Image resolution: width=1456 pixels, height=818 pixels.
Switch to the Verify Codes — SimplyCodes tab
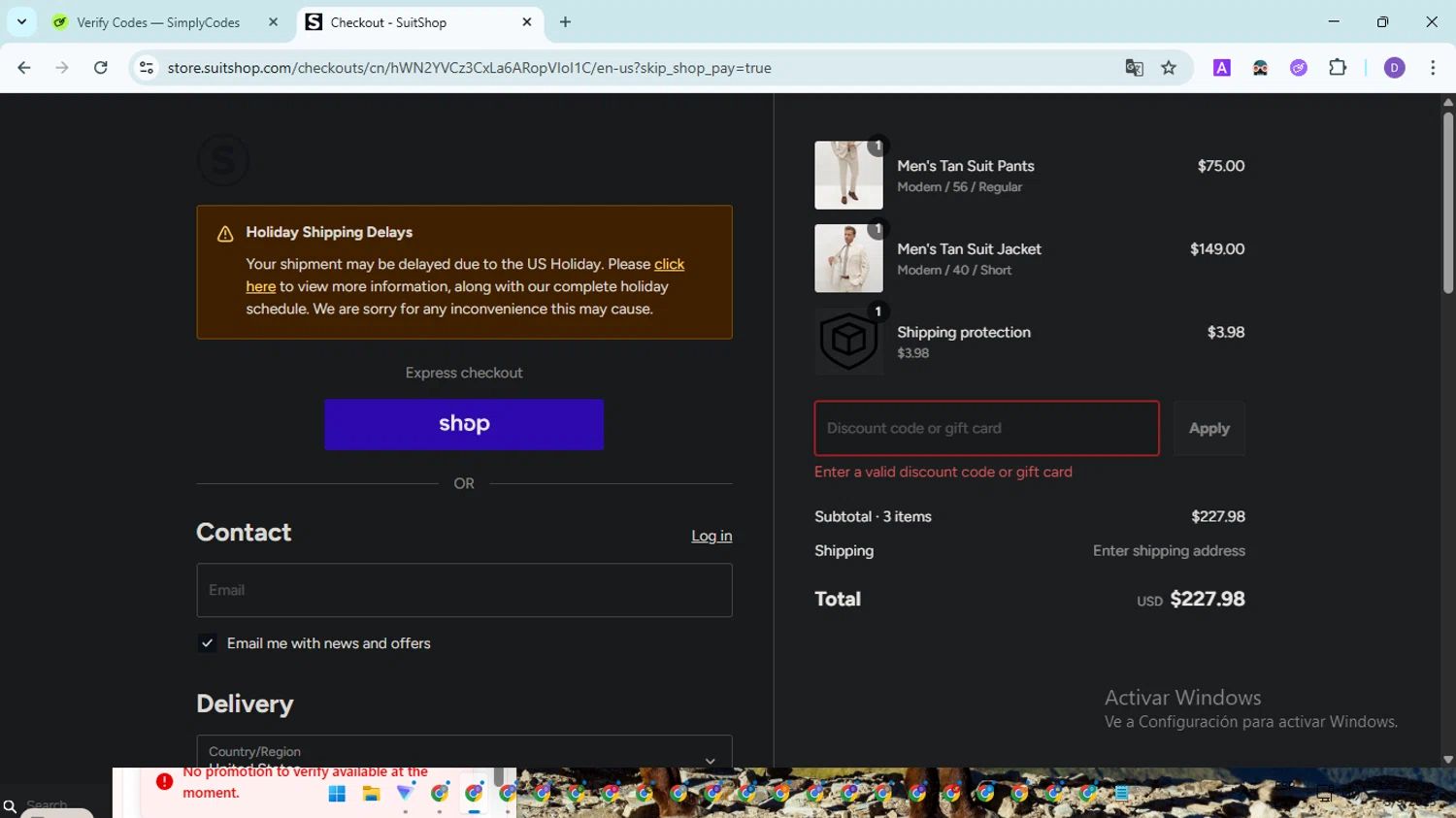coord(160,21)
